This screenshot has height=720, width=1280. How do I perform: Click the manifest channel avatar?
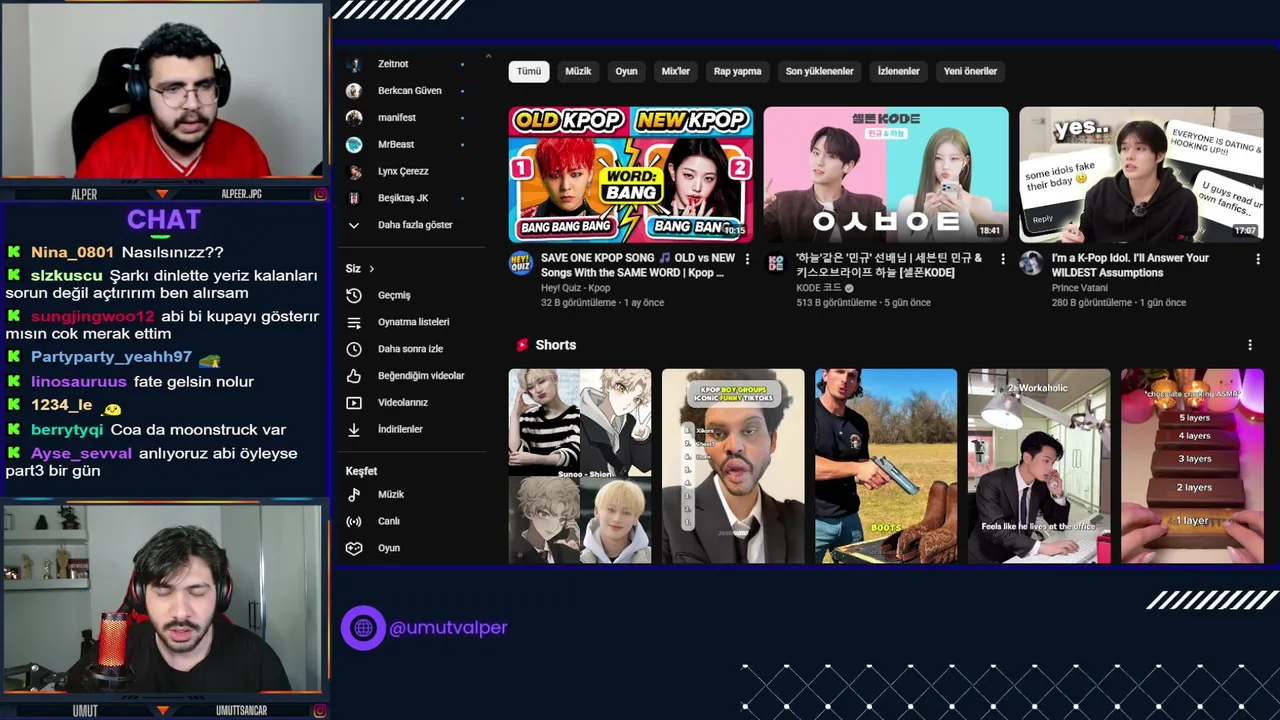point(354,118)
